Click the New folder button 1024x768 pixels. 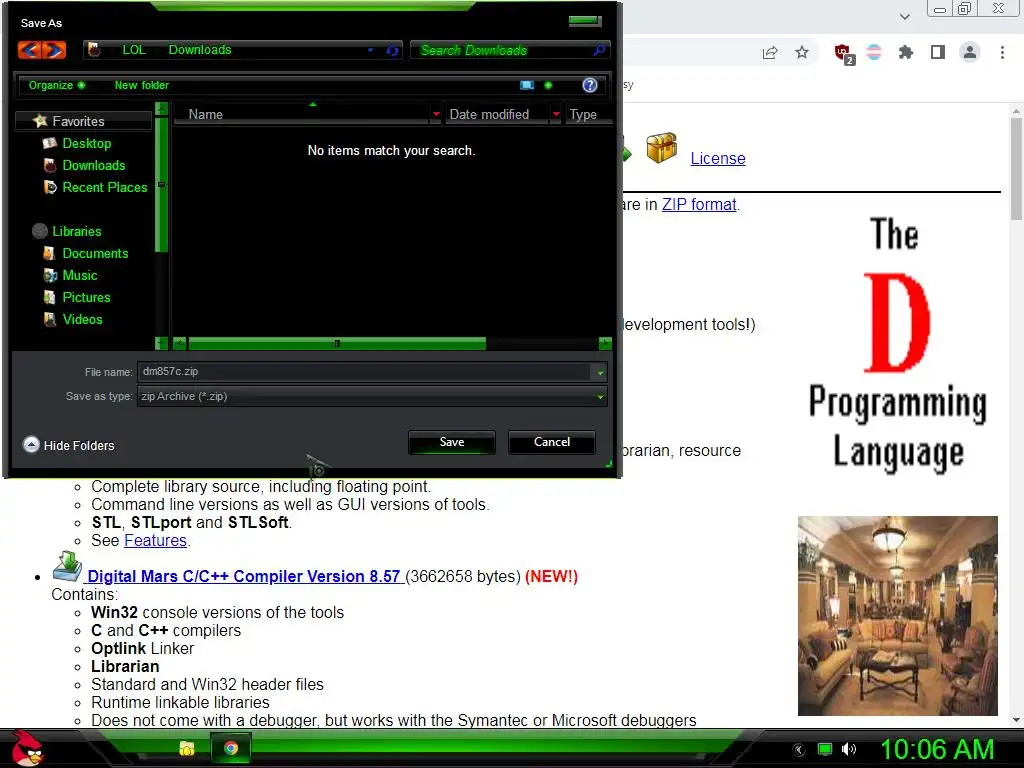pyautogui.click(x=142, y=85)
